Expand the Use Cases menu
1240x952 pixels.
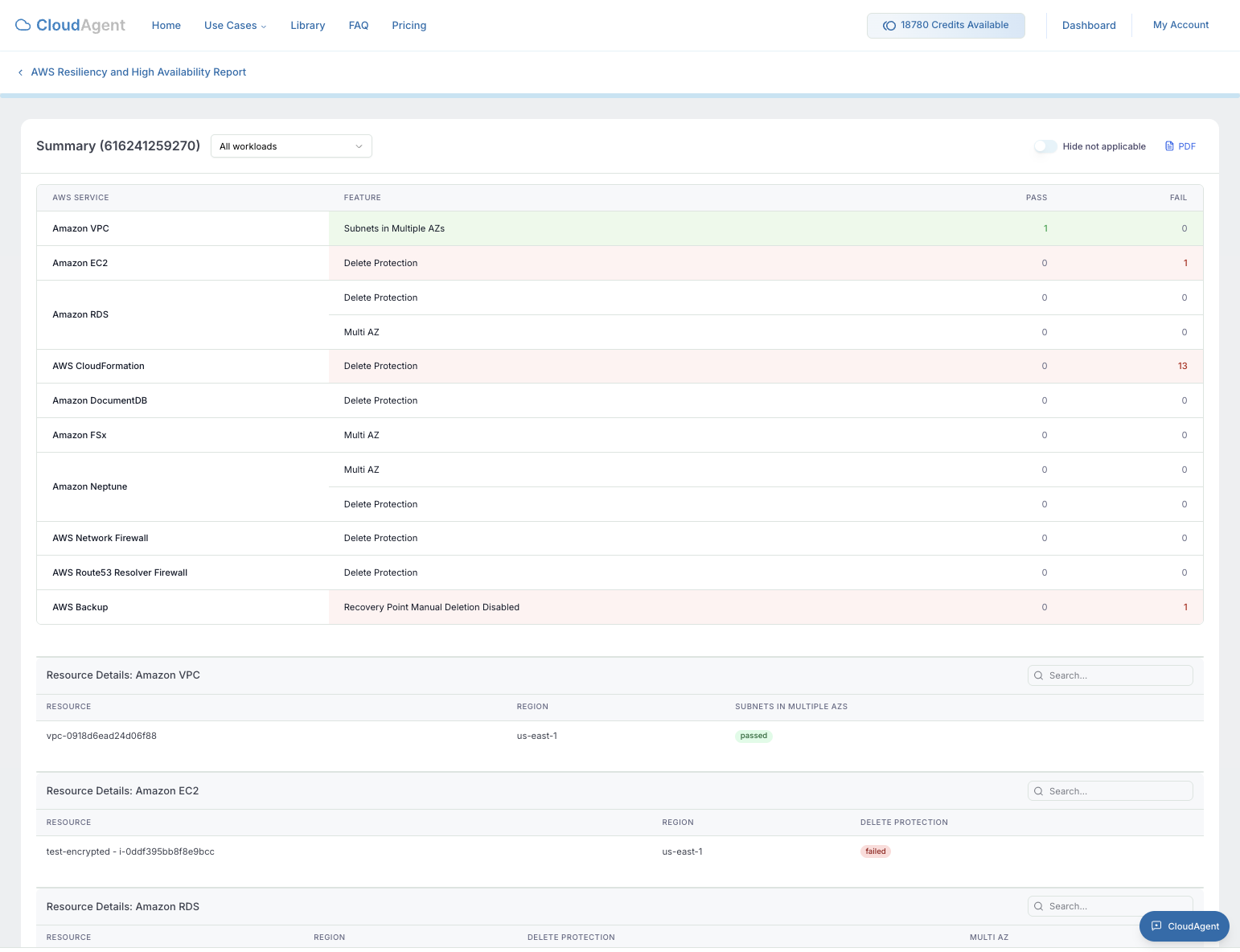point(235,26)
